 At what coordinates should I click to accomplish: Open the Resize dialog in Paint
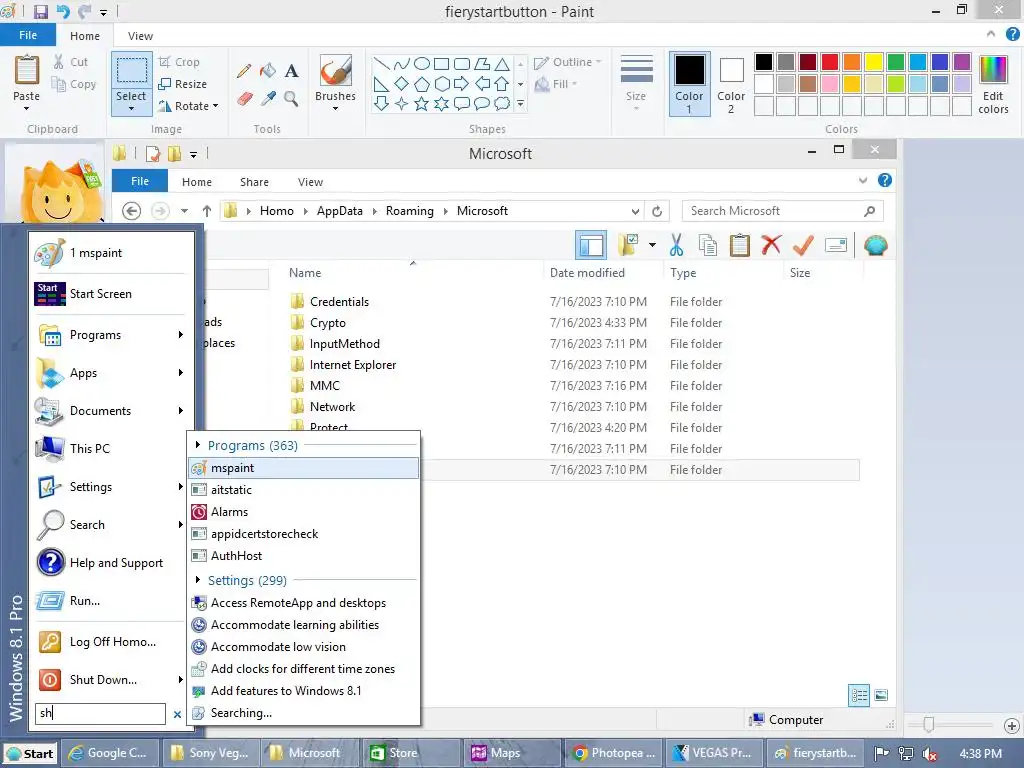183,84
